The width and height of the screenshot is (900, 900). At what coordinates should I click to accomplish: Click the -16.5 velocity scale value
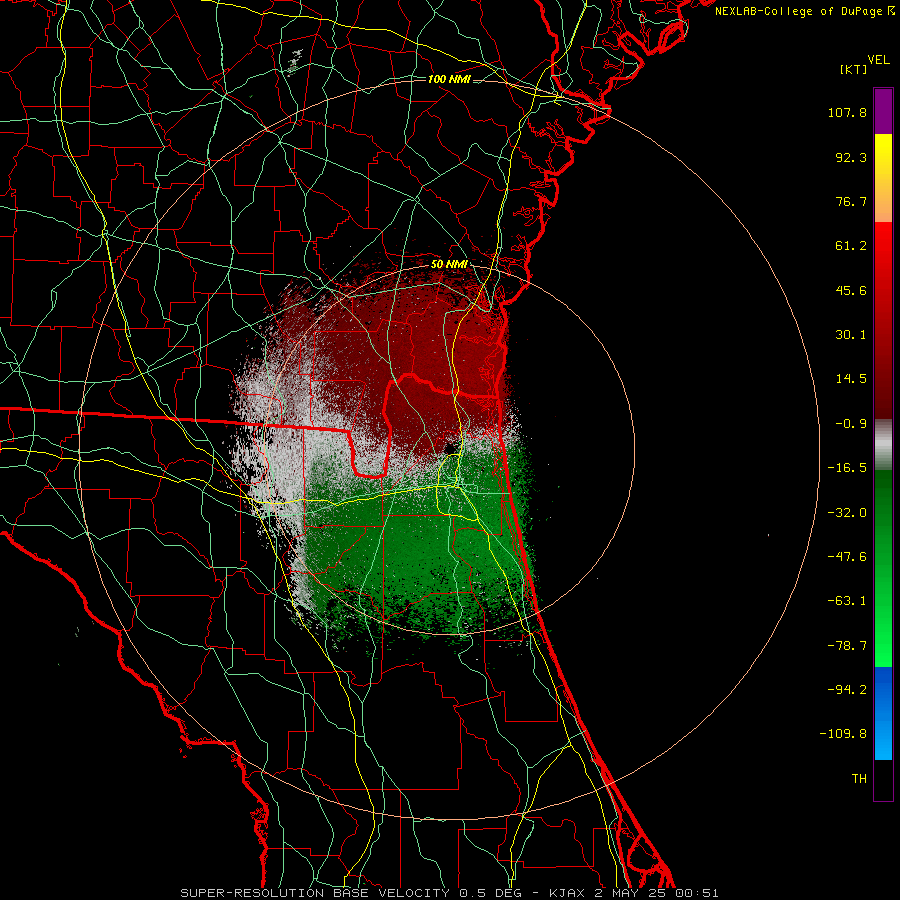click(847, 468)
